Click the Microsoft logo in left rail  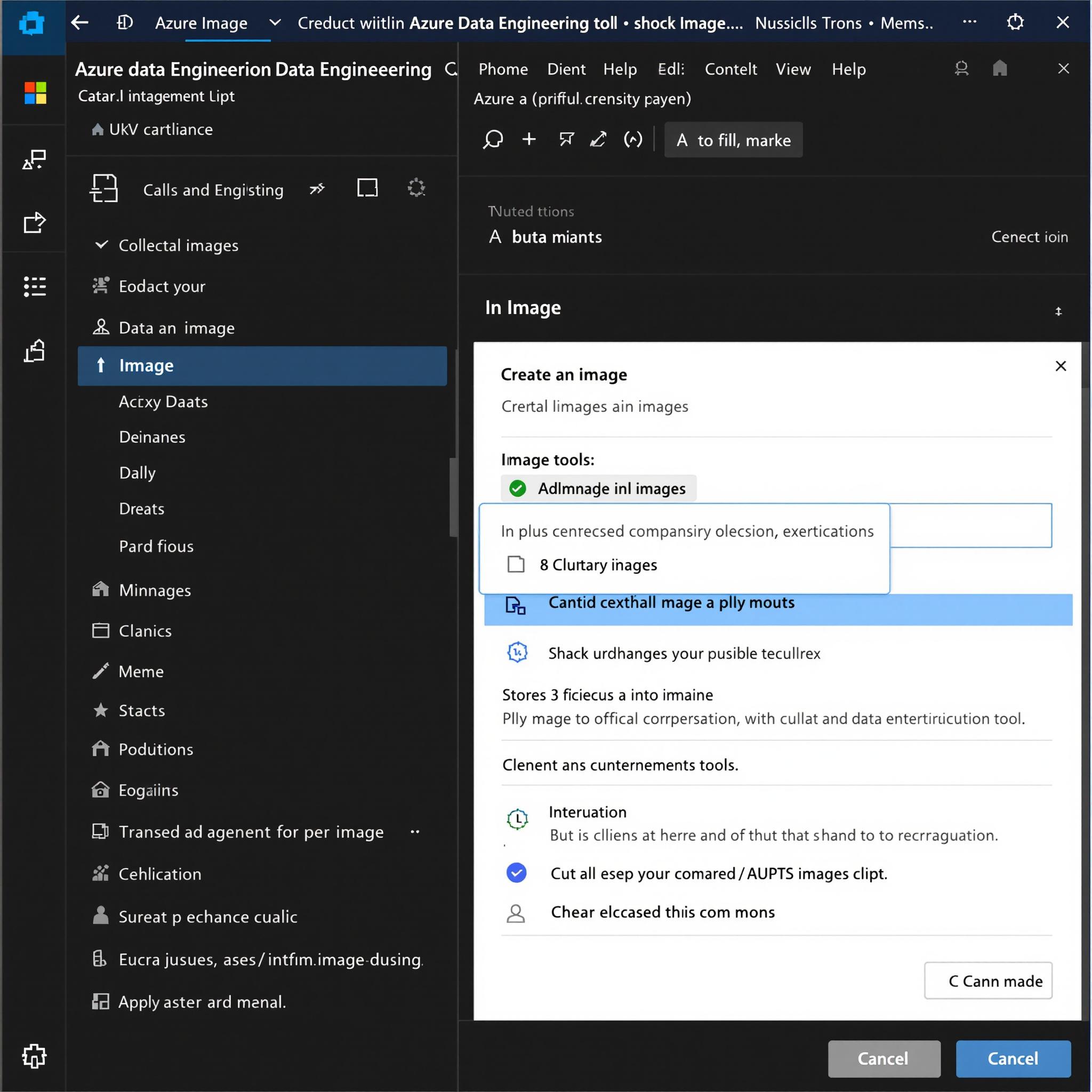[35, 93]
